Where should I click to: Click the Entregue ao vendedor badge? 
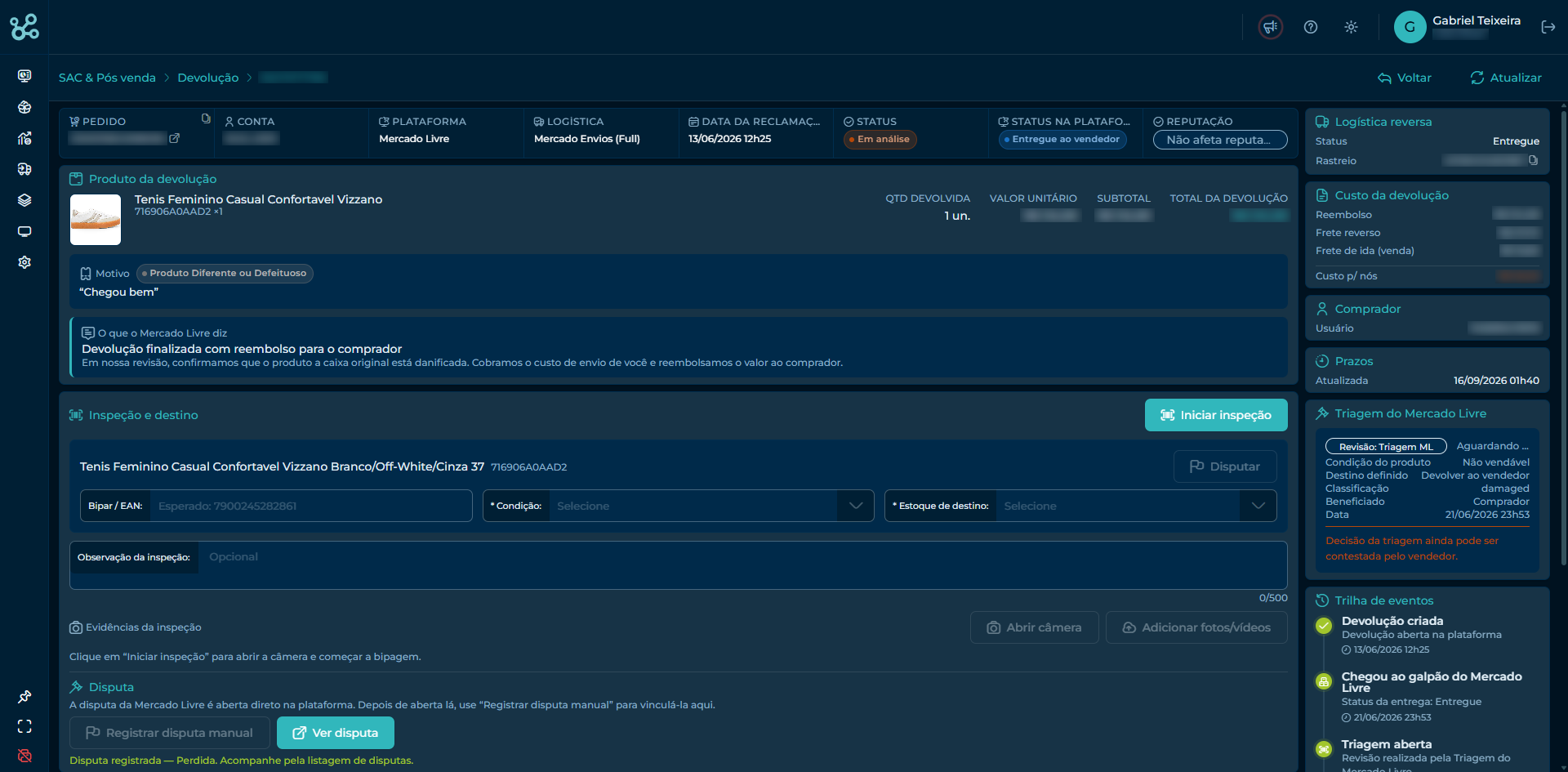(x=1062, y=140)
